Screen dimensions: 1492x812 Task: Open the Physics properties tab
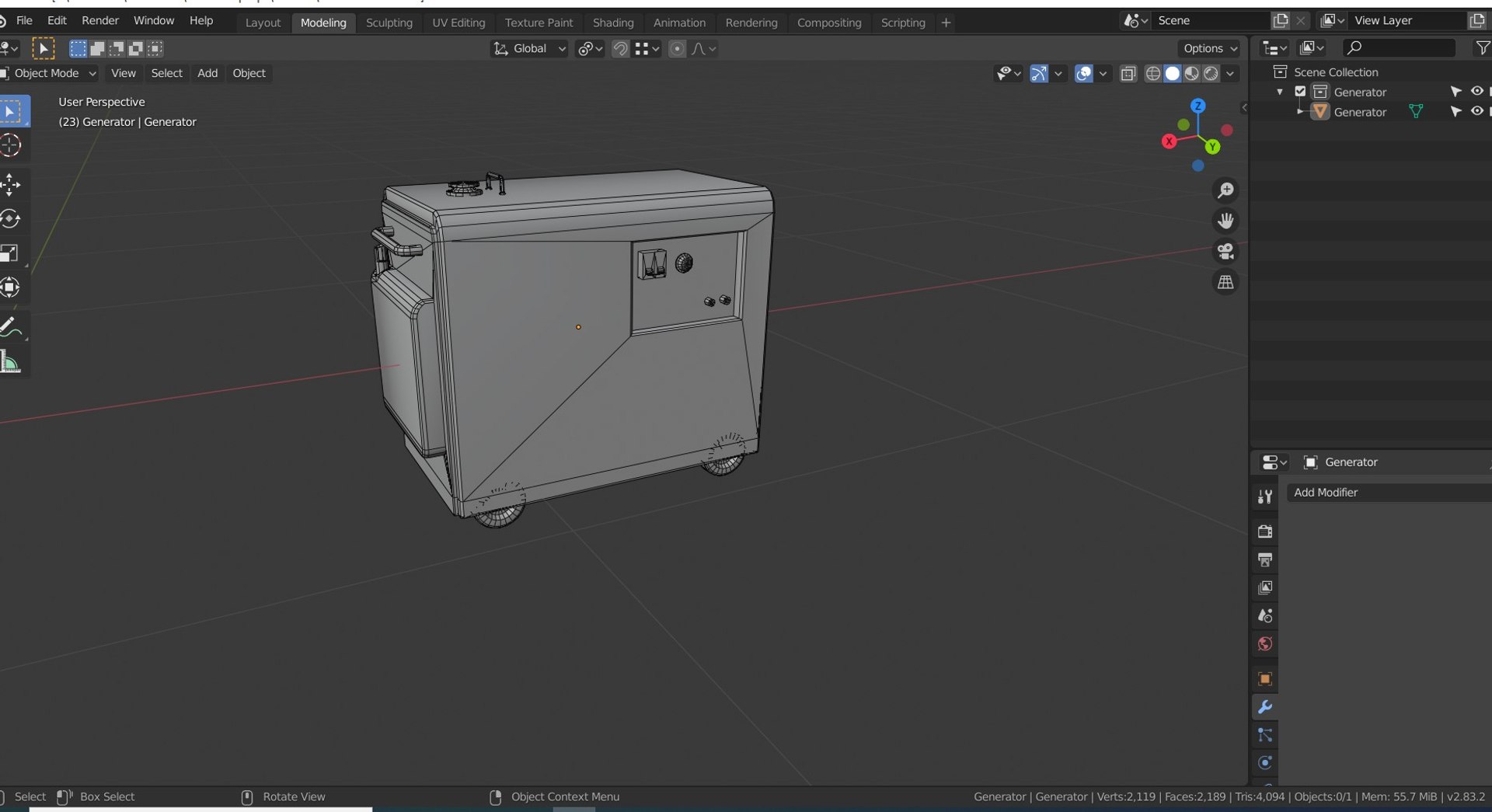pyautogui.click(x=1265, y=763)
